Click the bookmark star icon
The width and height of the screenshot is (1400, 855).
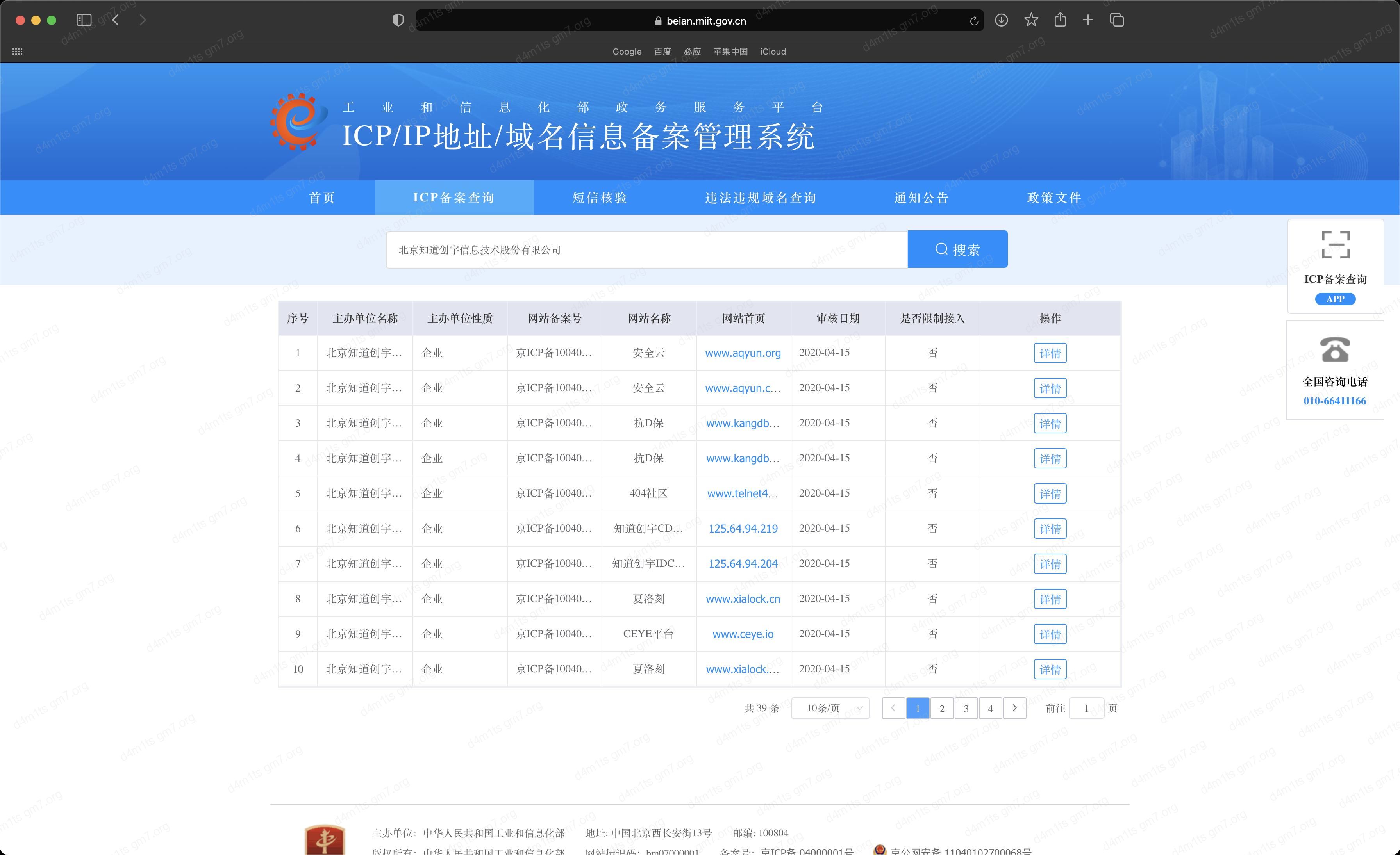(1031, 20)
